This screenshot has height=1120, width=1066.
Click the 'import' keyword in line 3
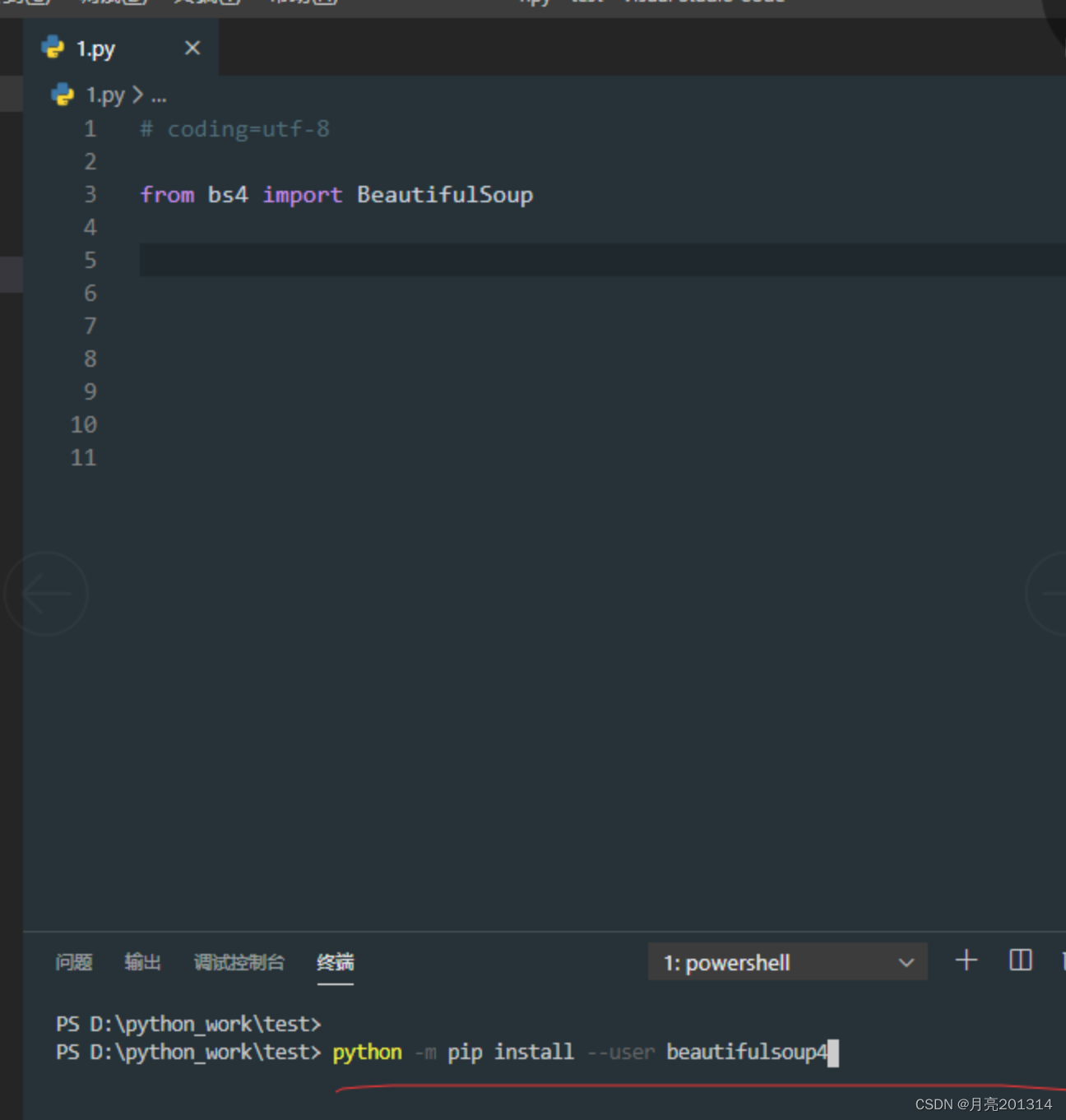click(302, 195)
